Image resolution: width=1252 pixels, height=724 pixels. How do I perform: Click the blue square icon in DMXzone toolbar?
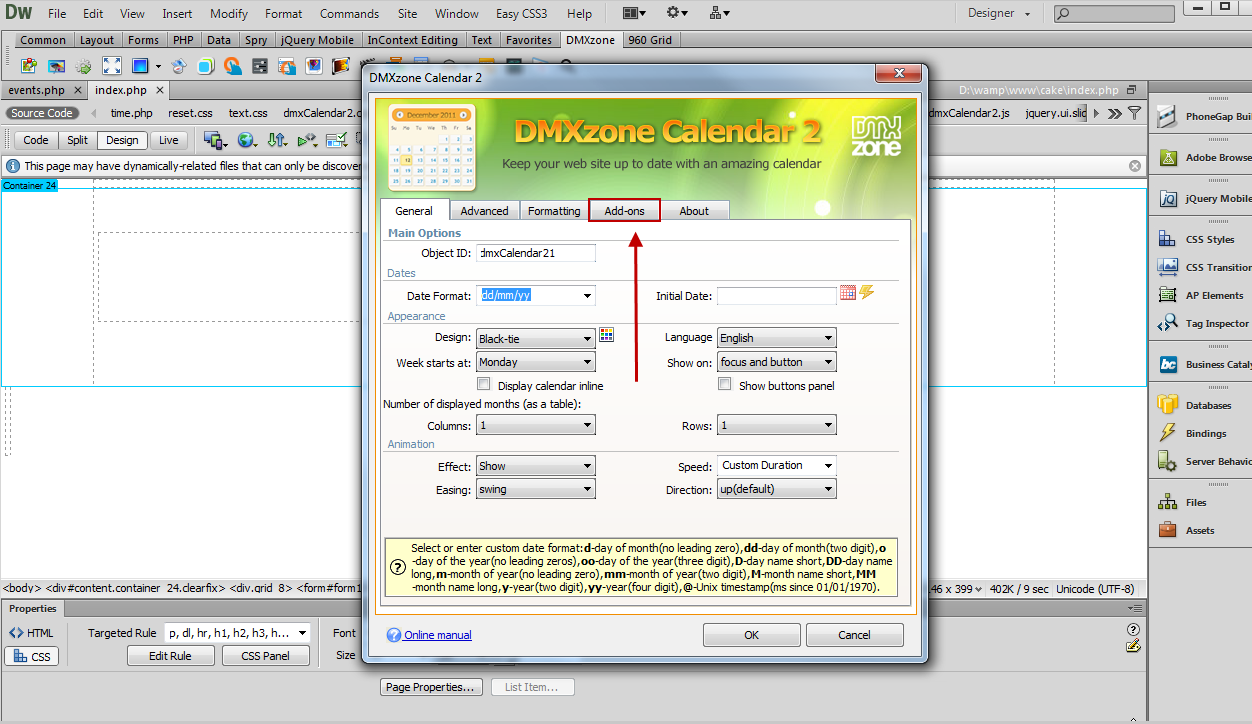point(140,66)
